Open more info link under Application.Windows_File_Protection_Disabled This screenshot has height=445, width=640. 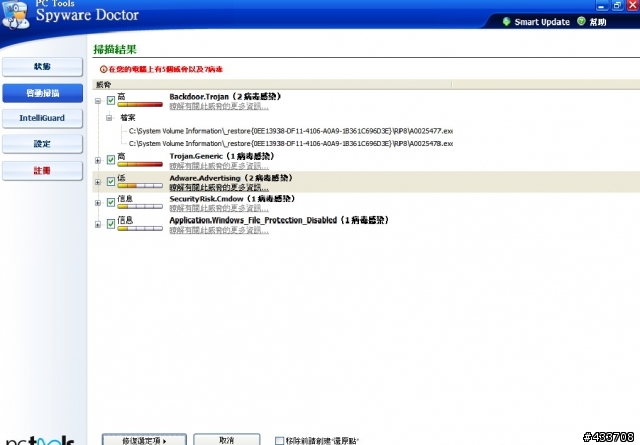219,230
